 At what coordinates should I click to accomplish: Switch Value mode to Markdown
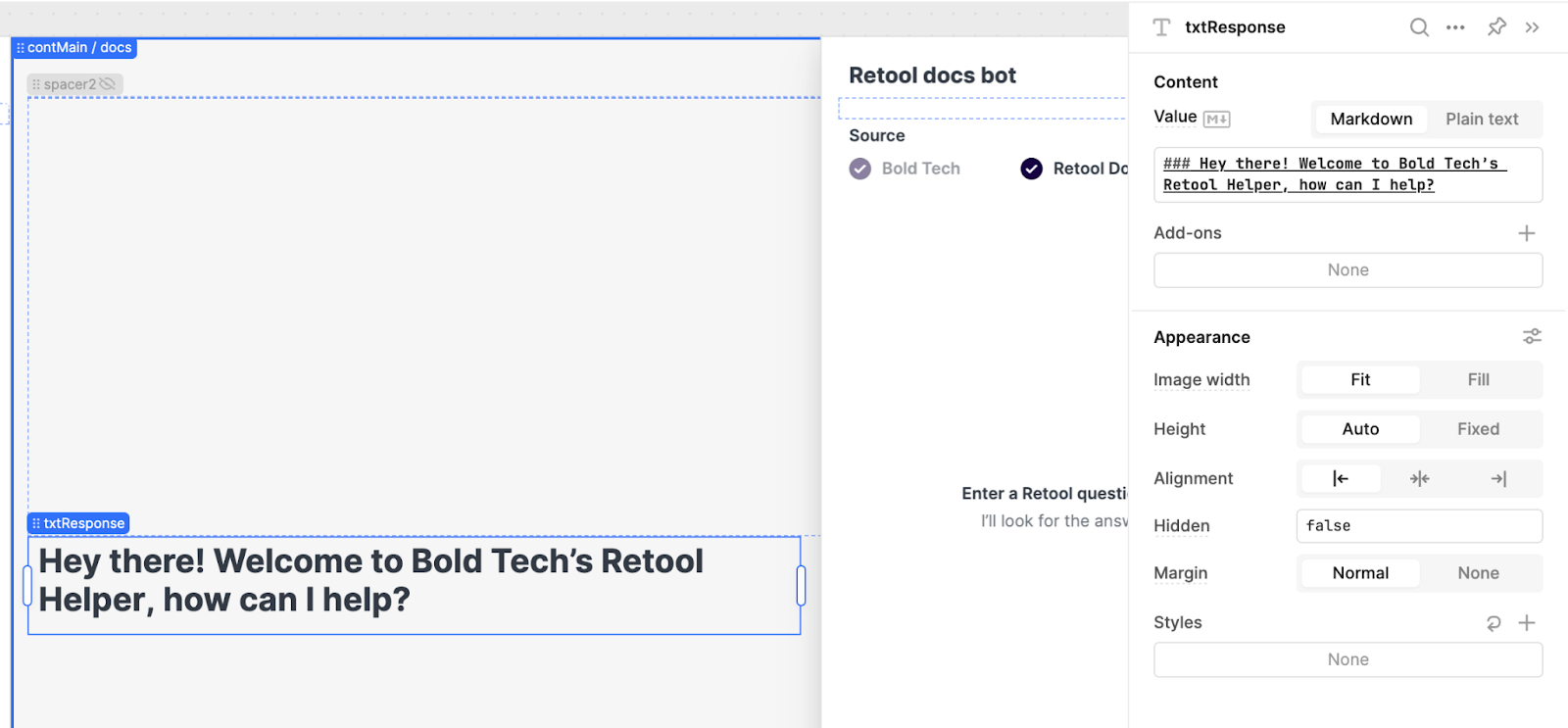[x=1371, y=119]
